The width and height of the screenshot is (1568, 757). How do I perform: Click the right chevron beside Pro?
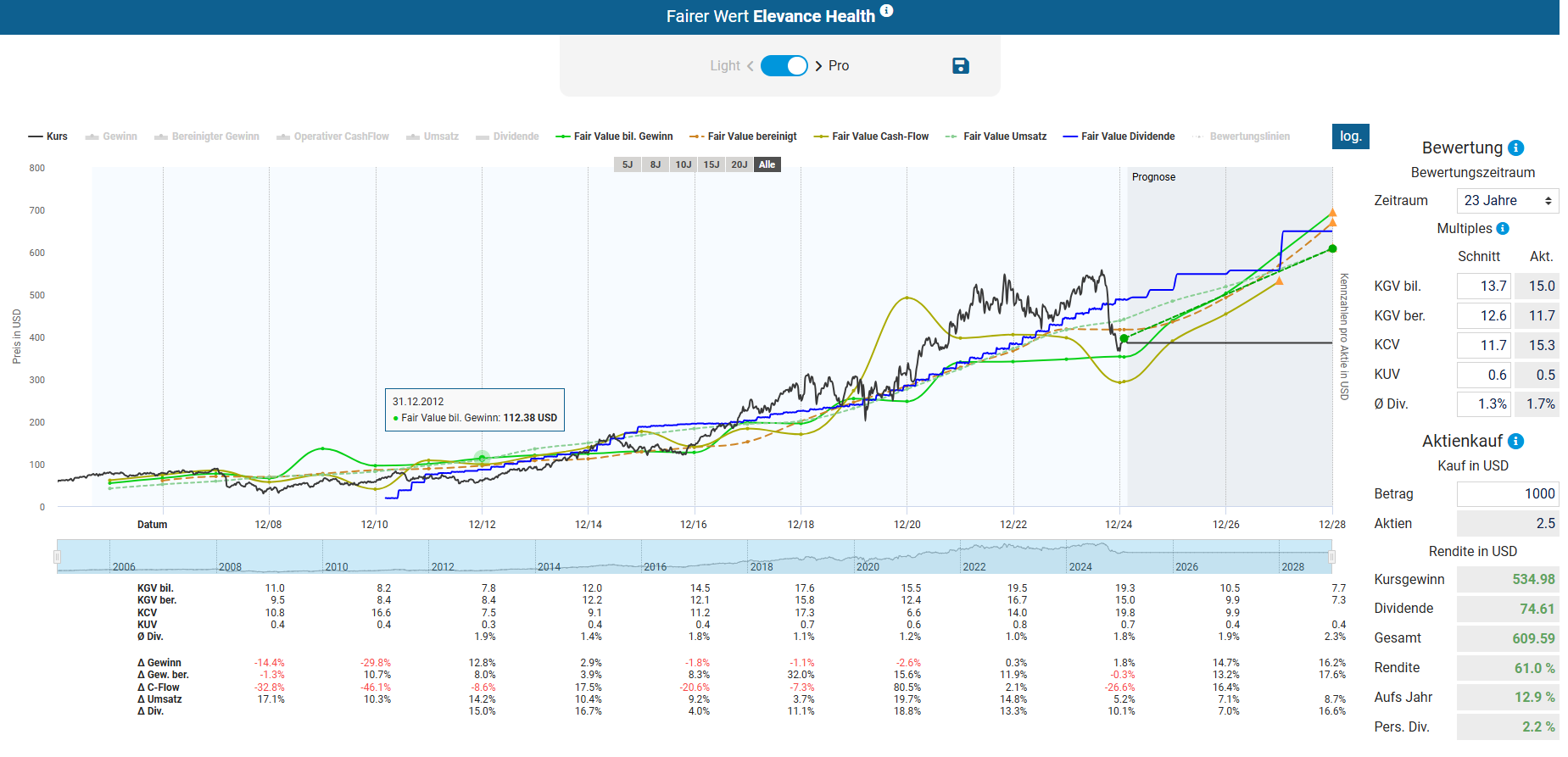pos(818,66)
